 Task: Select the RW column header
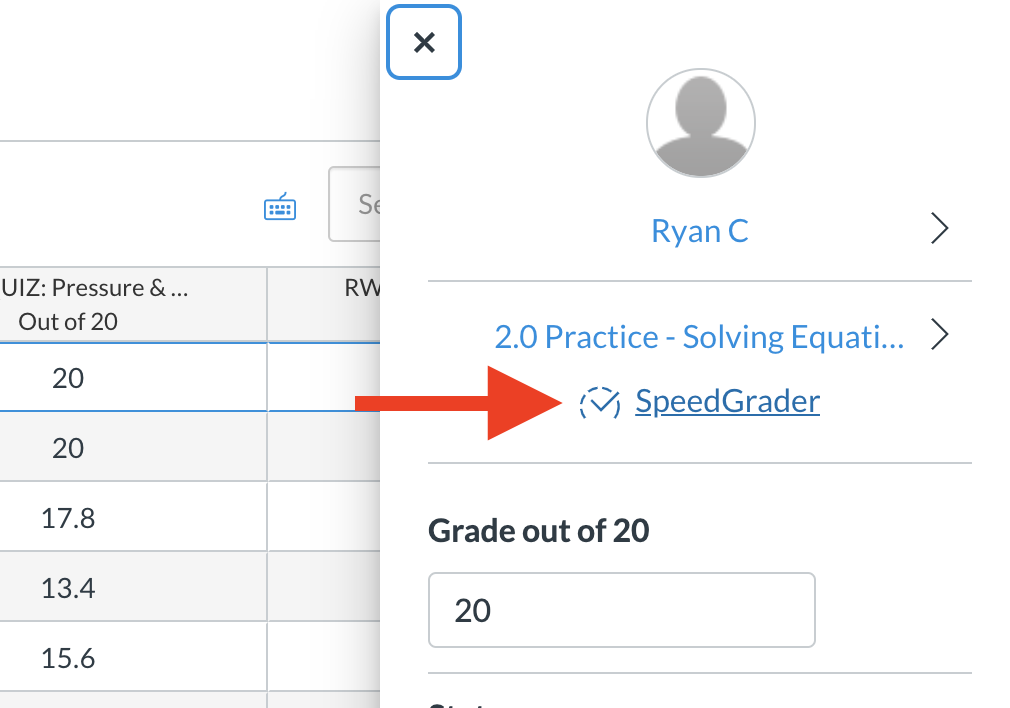[x=324, y=304]
